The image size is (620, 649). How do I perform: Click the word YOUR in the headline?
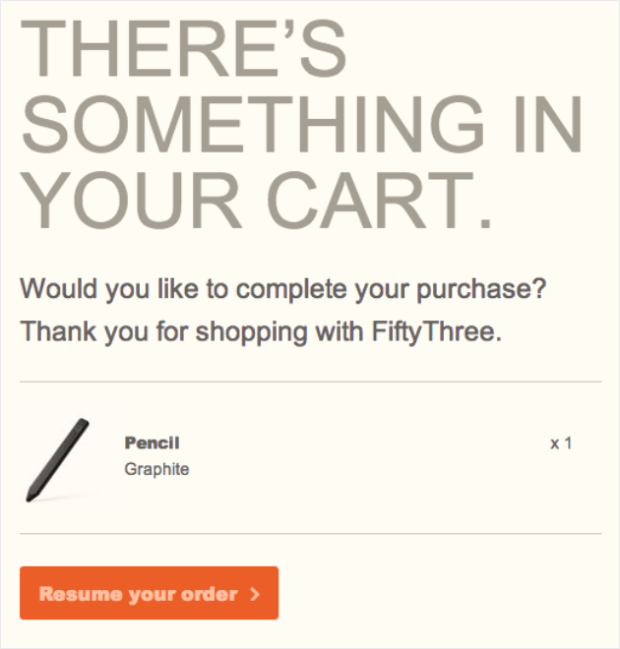coord(132,200)
